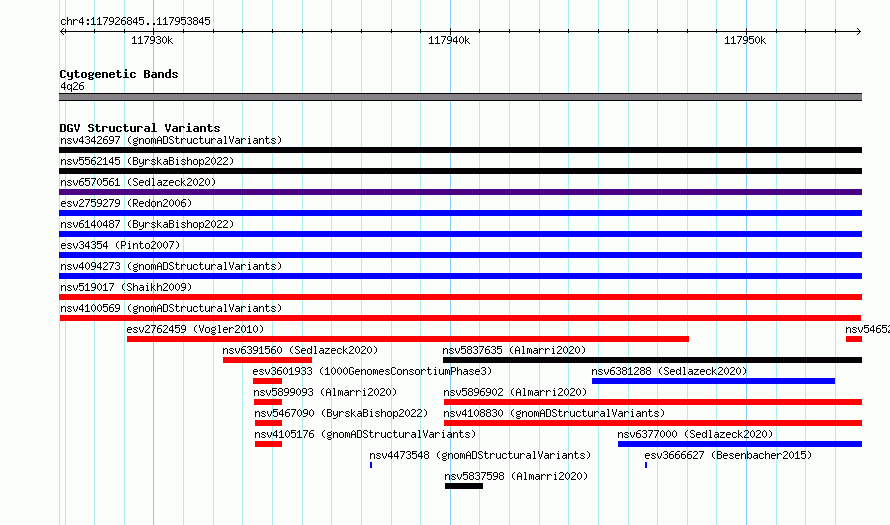Click the black nsv5837635 Almarri2020 variant bar
Screen dimensions: 890x525
pos(652,360)
